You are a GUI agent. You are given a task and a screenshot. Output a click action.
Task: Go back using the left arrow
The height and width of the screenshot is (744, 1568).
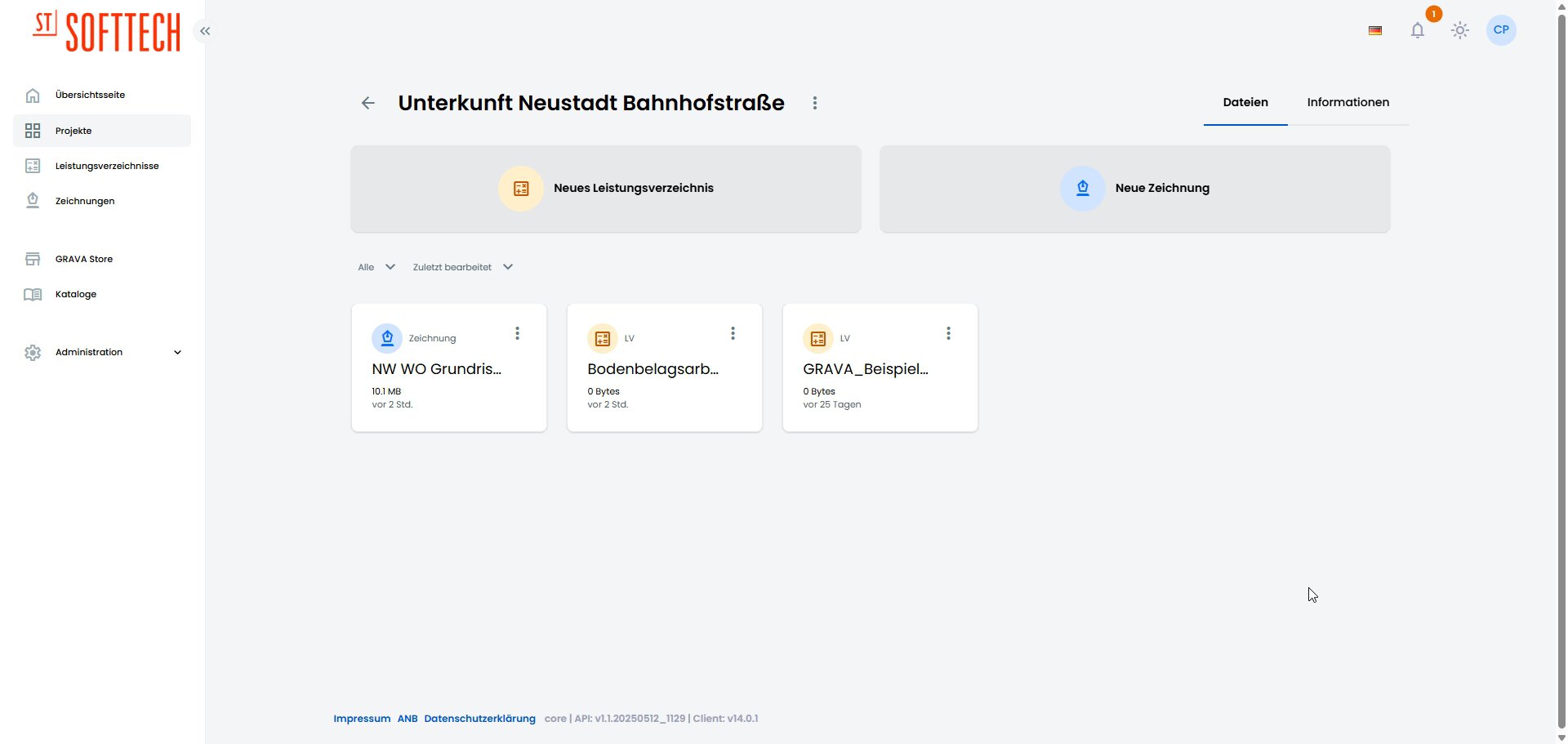[368, 103]
